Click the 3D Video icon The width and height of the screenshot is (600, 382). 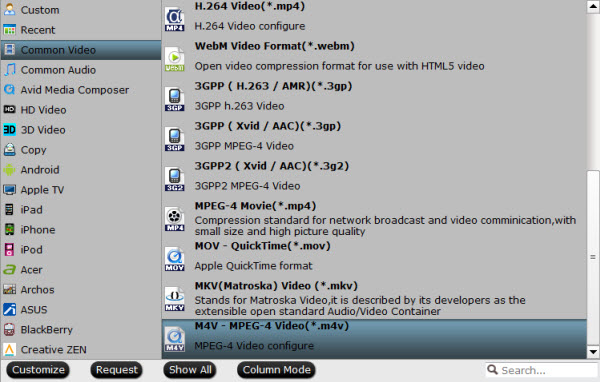click(x=10, y=130)
